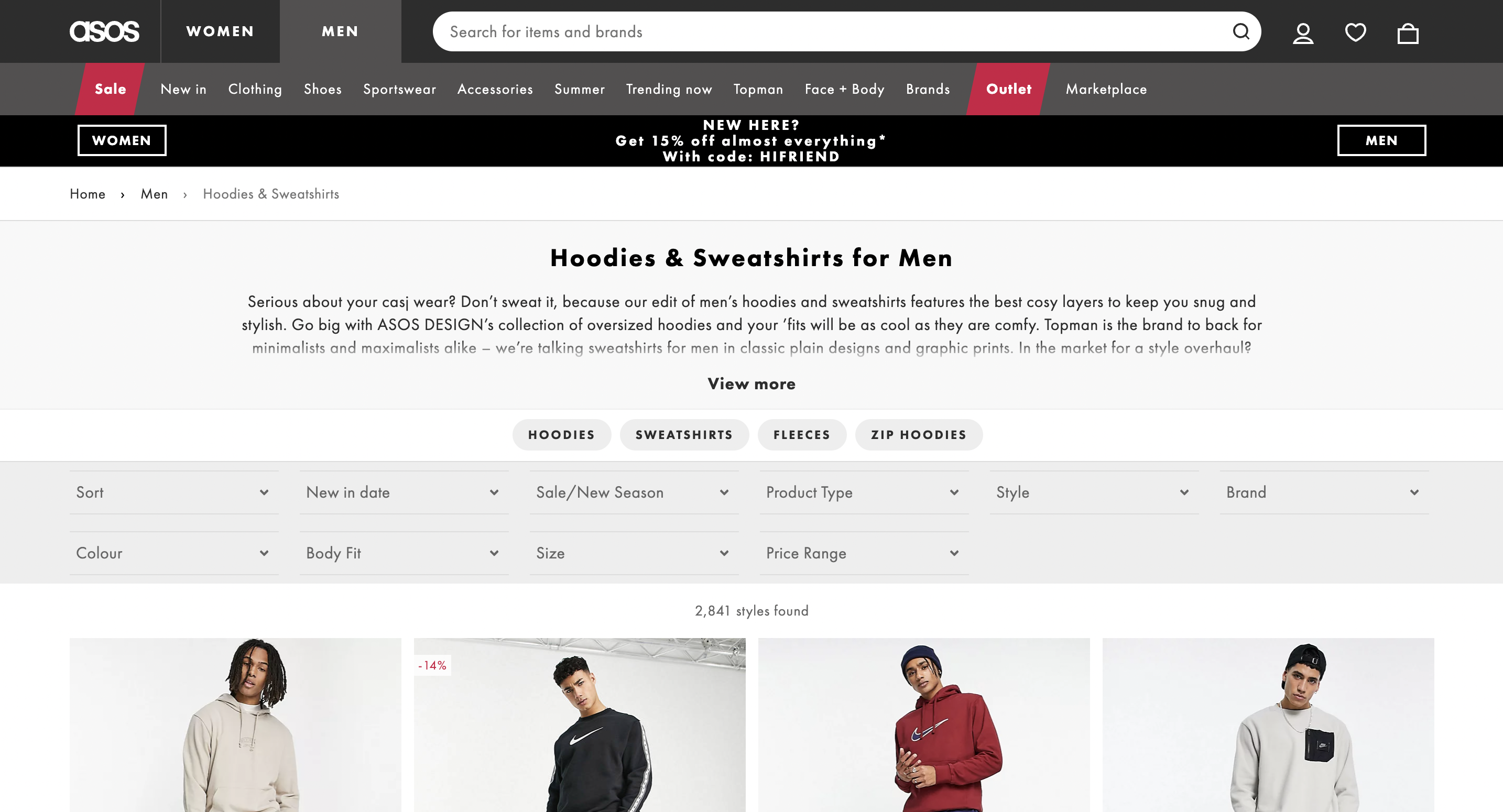Click the ASOS logo
The width and height of the screenshot is (1503, 812).
coord(104,31)
